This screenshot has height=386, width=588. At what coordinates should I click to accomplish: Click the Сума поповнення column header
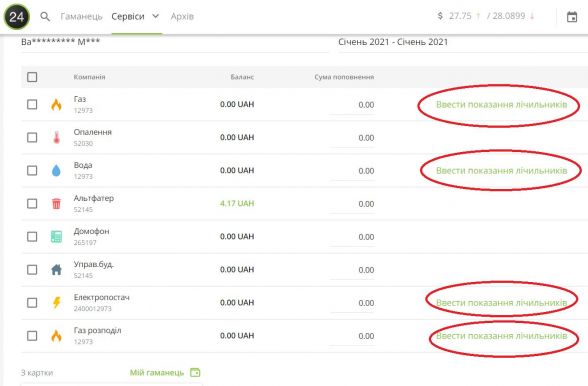coord(344,77)
